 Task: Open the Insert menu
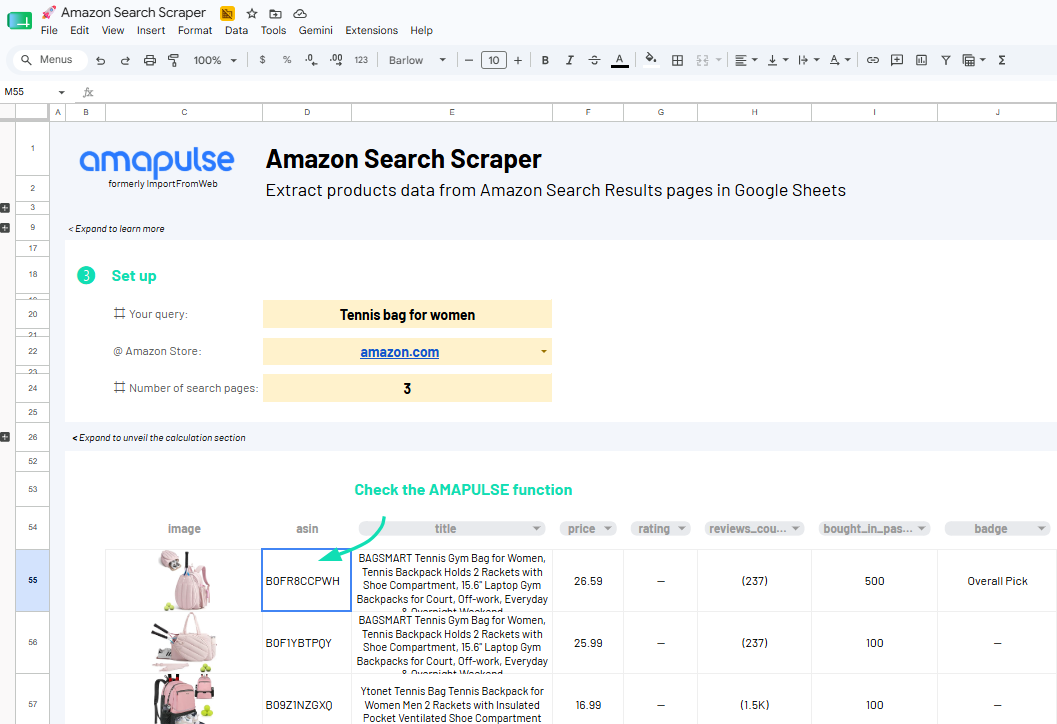151,30
